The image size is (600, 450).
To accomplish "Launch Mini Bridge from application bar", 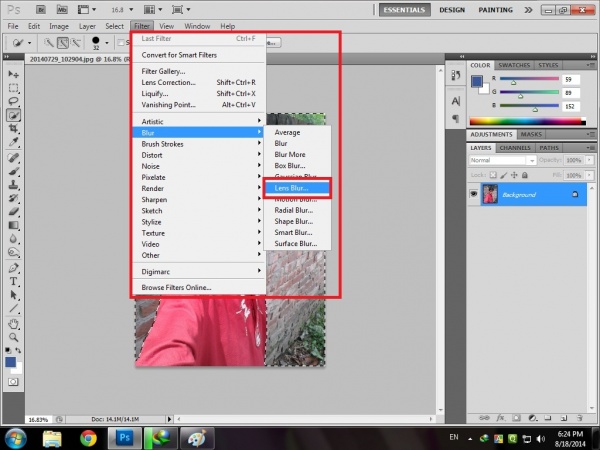I will click(62, 10).
